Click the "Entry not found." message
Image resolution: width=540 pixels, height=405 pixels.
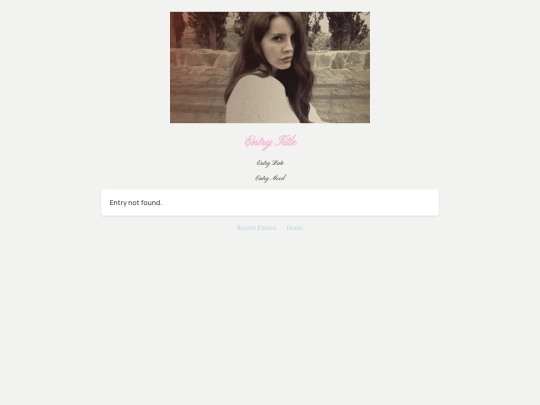tap(136, 202)
